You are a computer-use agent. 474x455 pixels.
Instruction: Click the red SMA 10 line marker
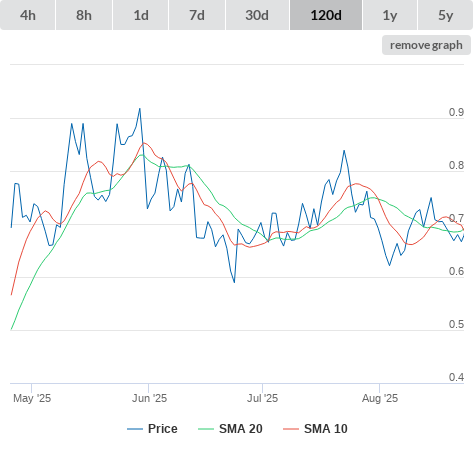tap(291, 429)
